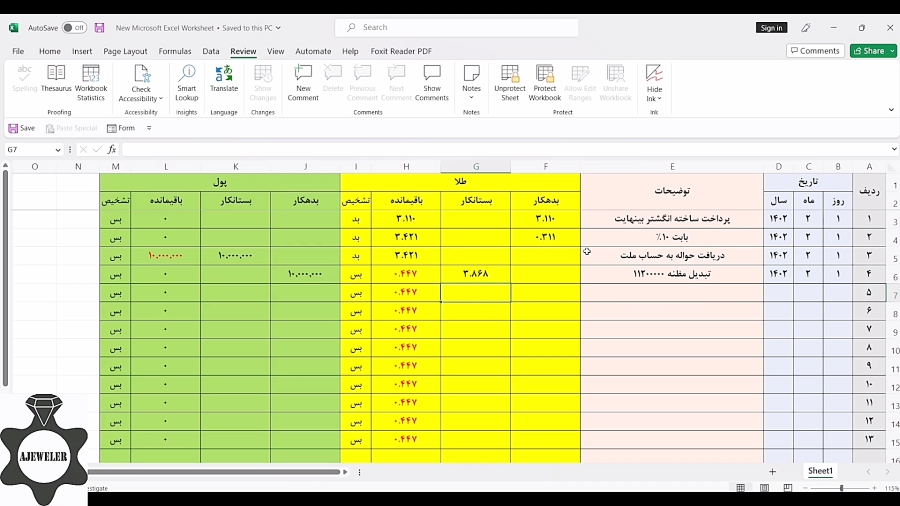Open the Name Box dropdown arrow

click(58, 150)
